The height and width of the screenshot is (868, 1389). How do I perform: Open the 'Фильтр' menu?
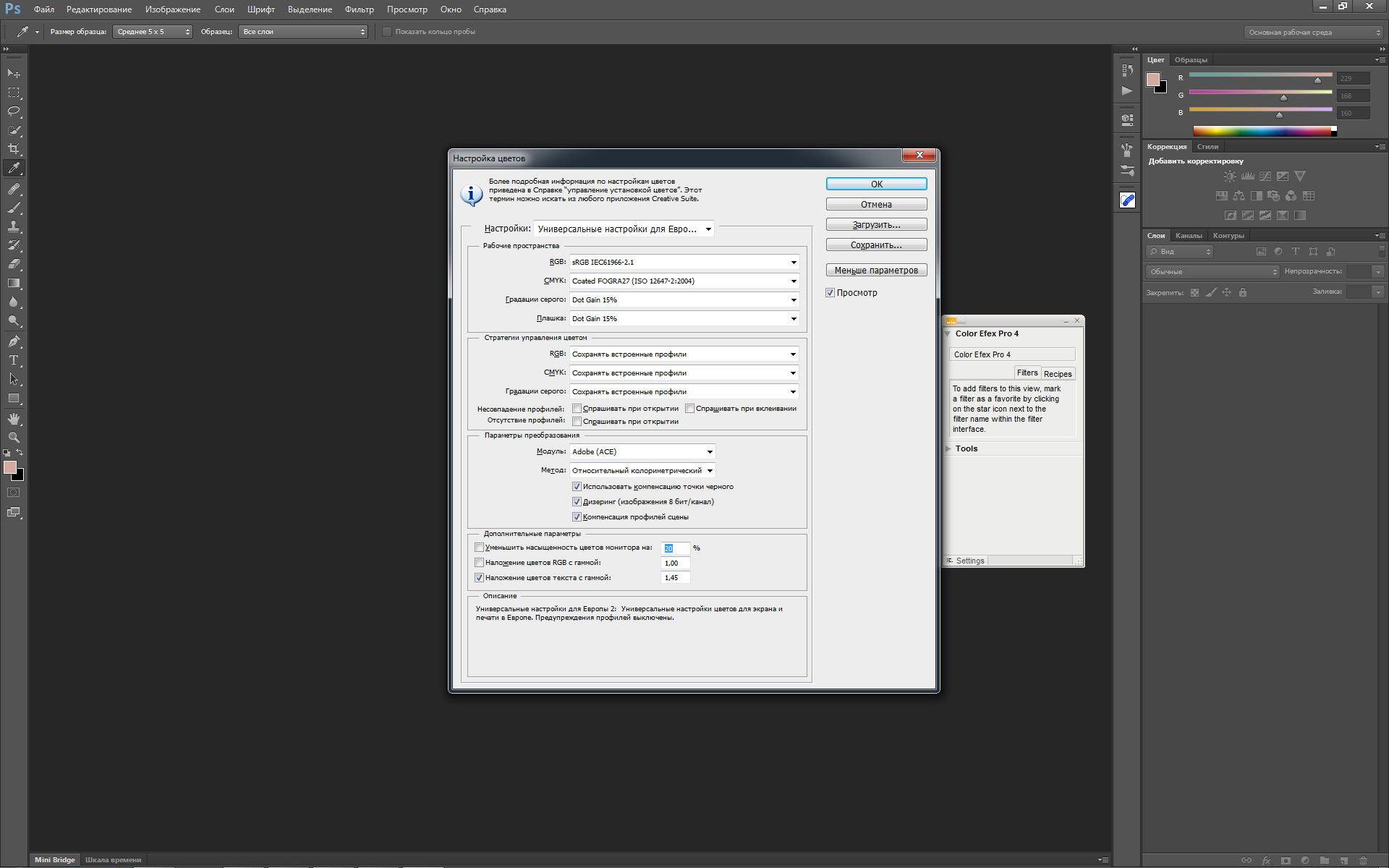tap(360, 9)
